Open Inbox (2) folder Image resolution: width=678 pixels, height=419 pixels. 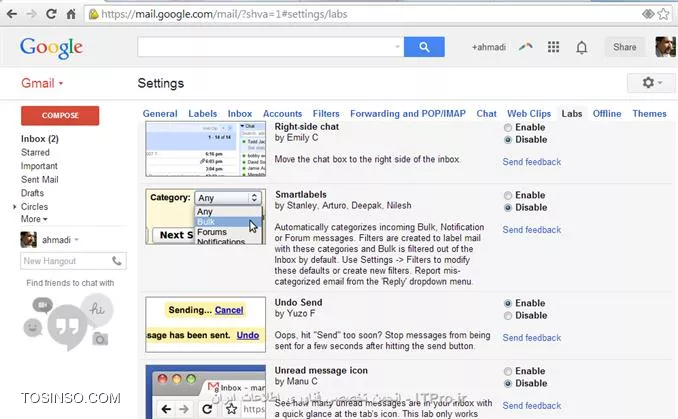40,139
